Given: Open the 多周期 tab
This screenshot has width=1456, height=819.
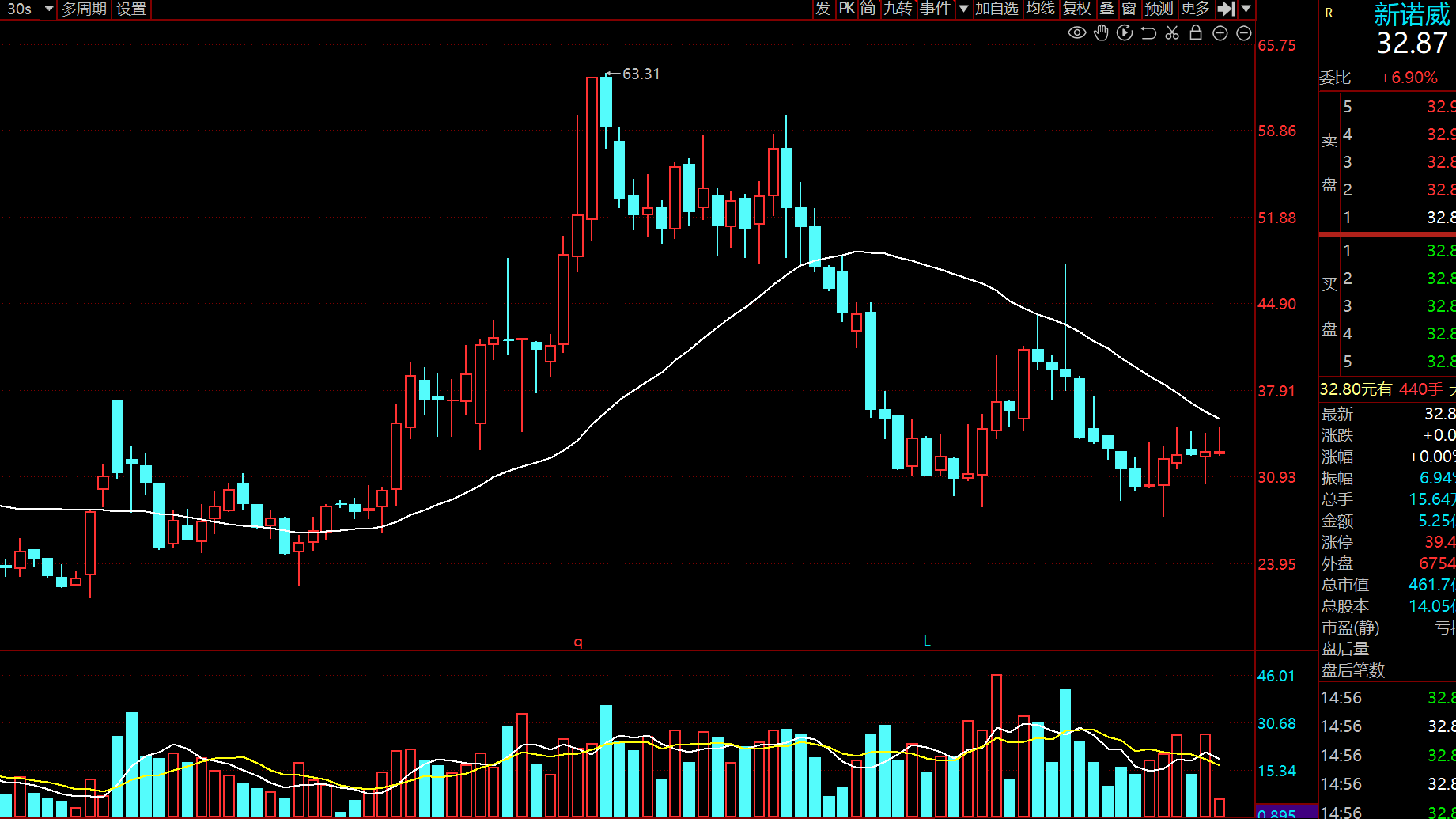Looking at the screenshot, I should pyautogui.click(x=84, y=9).
